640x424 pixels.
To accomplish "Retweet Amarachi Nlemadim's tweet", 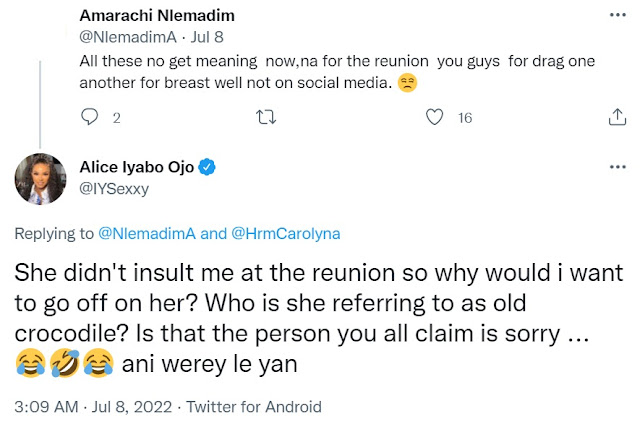I will point(262,117).
